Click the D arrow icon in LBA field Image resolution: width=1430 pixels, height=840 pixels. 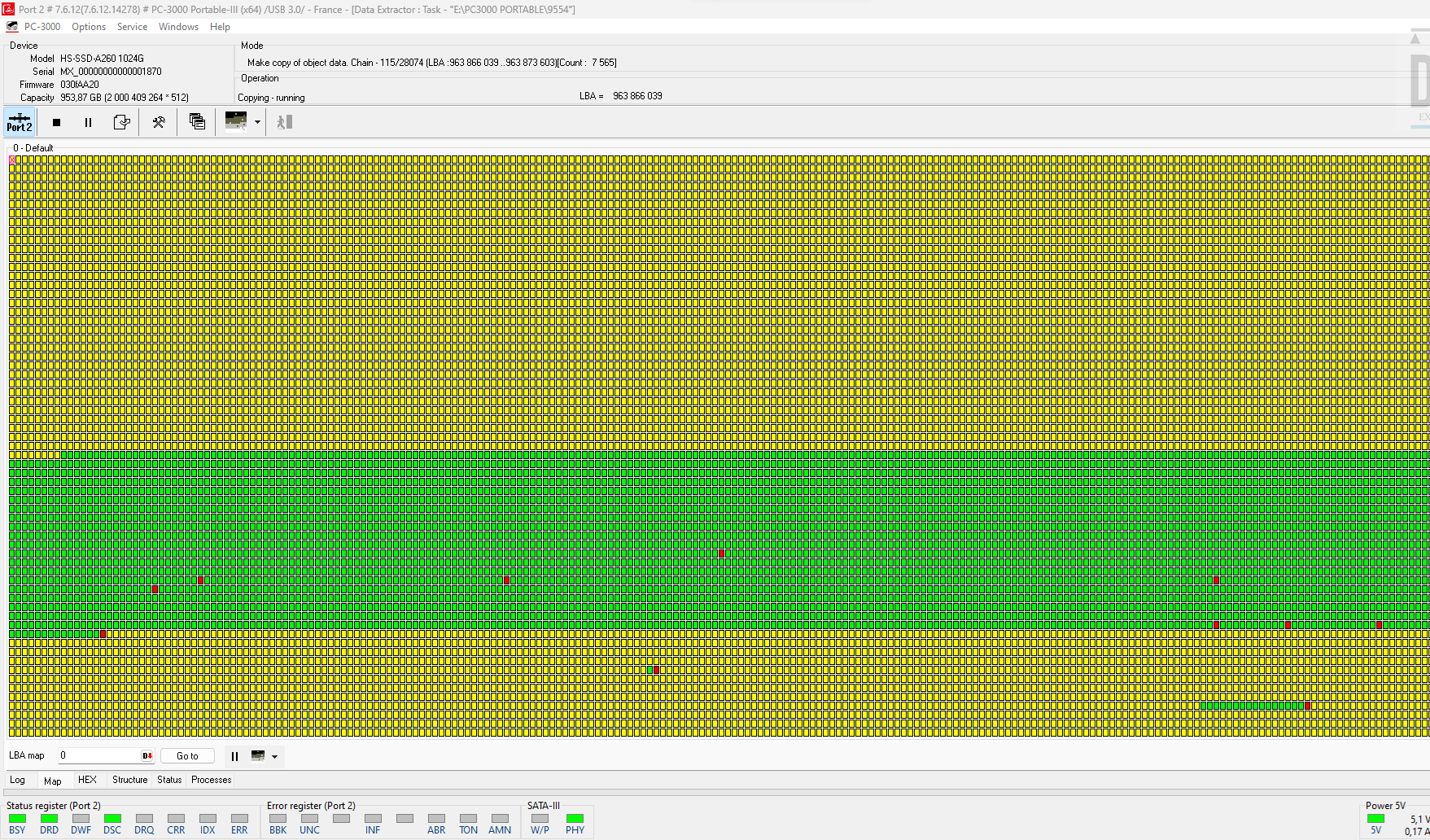click(147, 756)
